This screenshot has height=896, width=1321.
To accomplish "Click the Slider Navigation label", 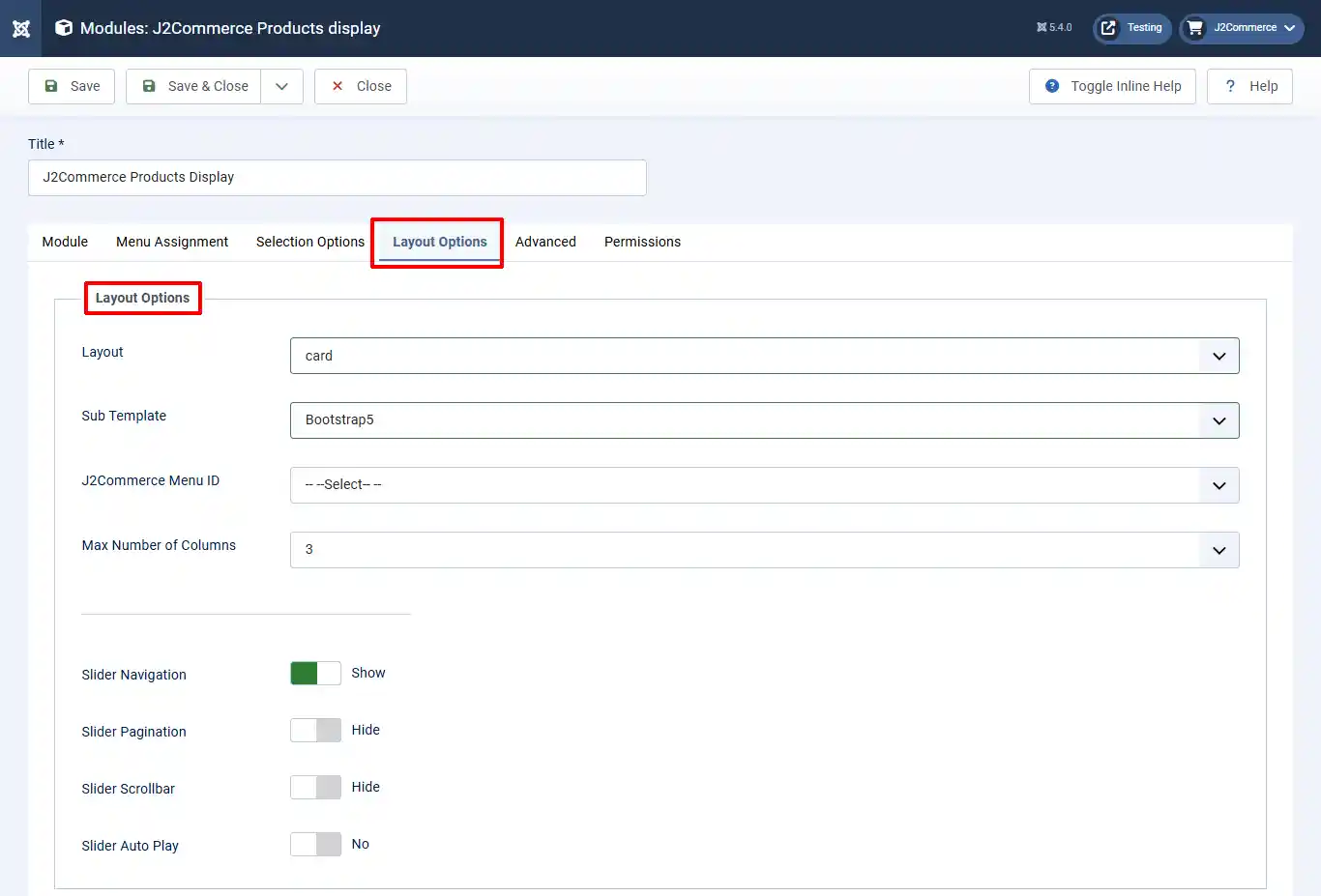I will pos(134,675).
